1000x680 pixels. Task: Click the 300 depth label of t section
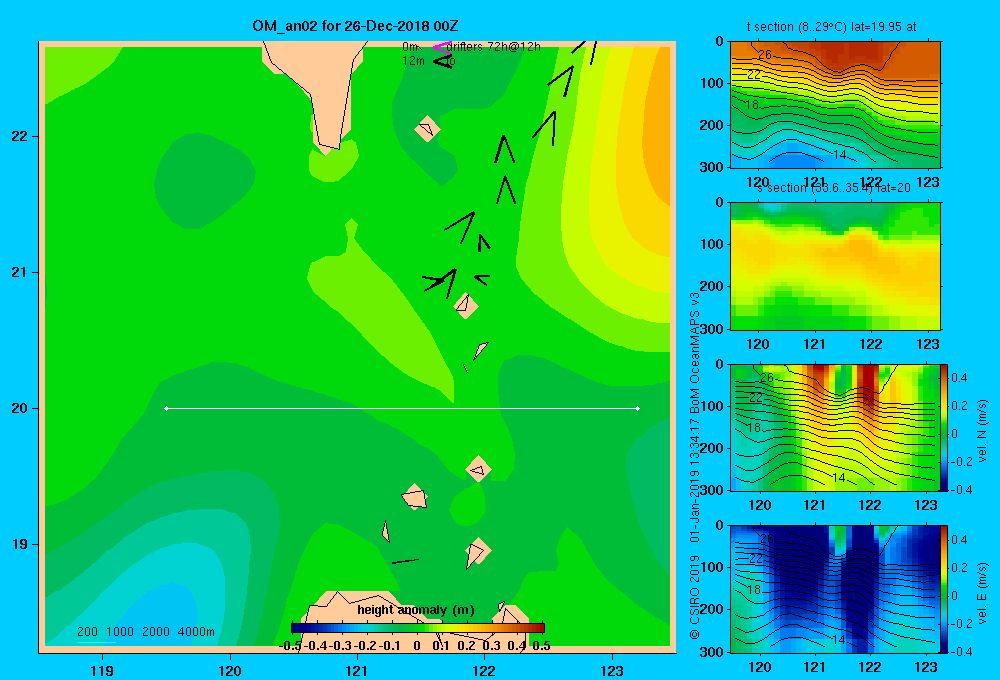[x=711, y=166]
